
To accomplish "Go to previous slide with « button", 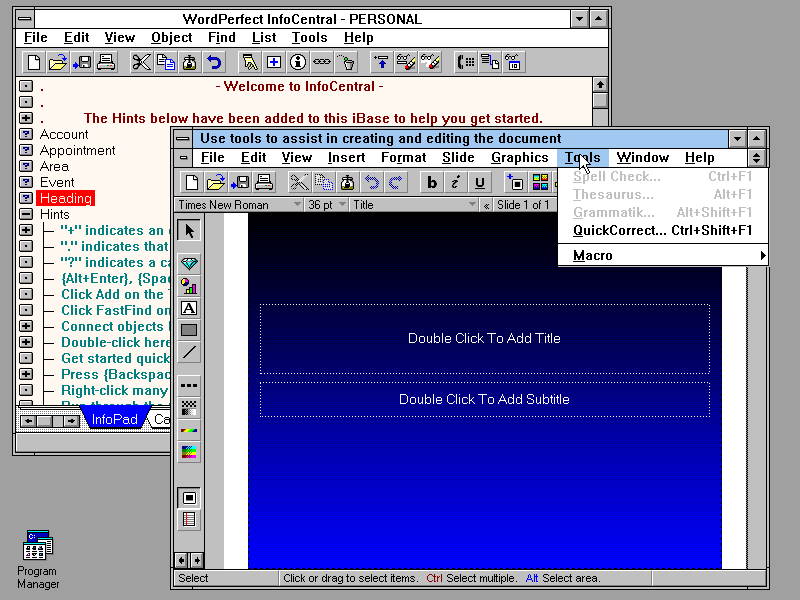I will [486, 205].
